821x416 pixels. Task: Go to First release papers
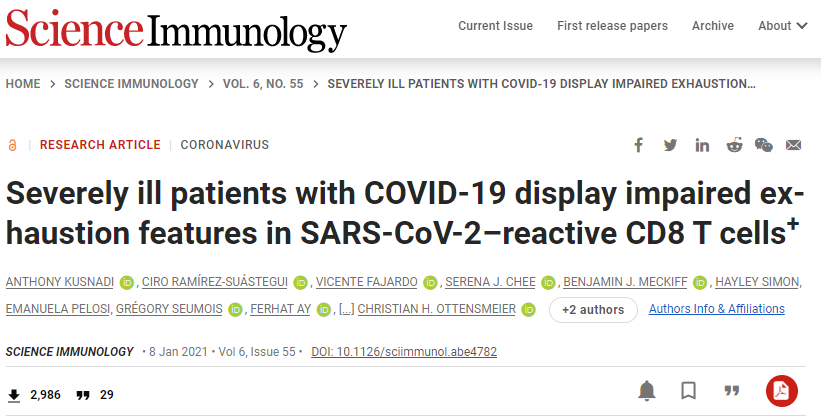[x=610, y=26]
